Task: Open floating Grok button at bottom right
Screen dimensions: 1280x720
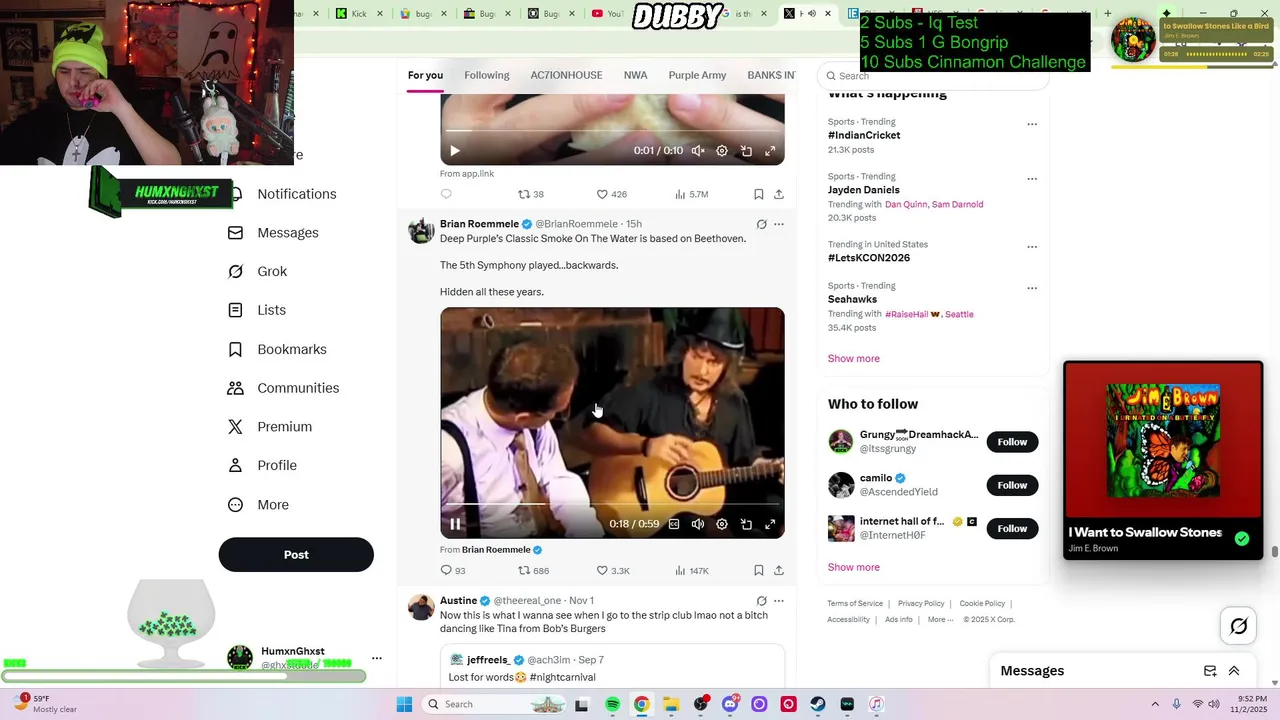Action: coord(1239,627)
